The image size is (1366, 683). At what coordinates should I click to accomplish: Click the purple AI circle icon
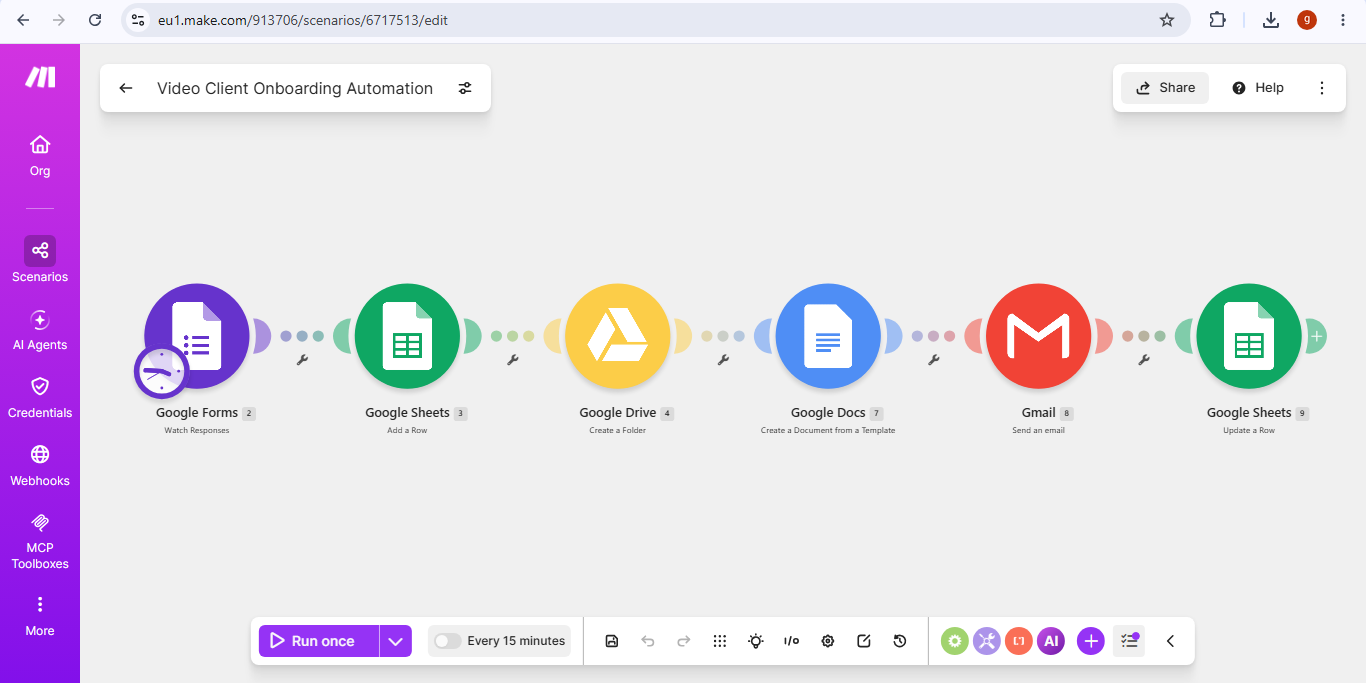pos(1051,641)
